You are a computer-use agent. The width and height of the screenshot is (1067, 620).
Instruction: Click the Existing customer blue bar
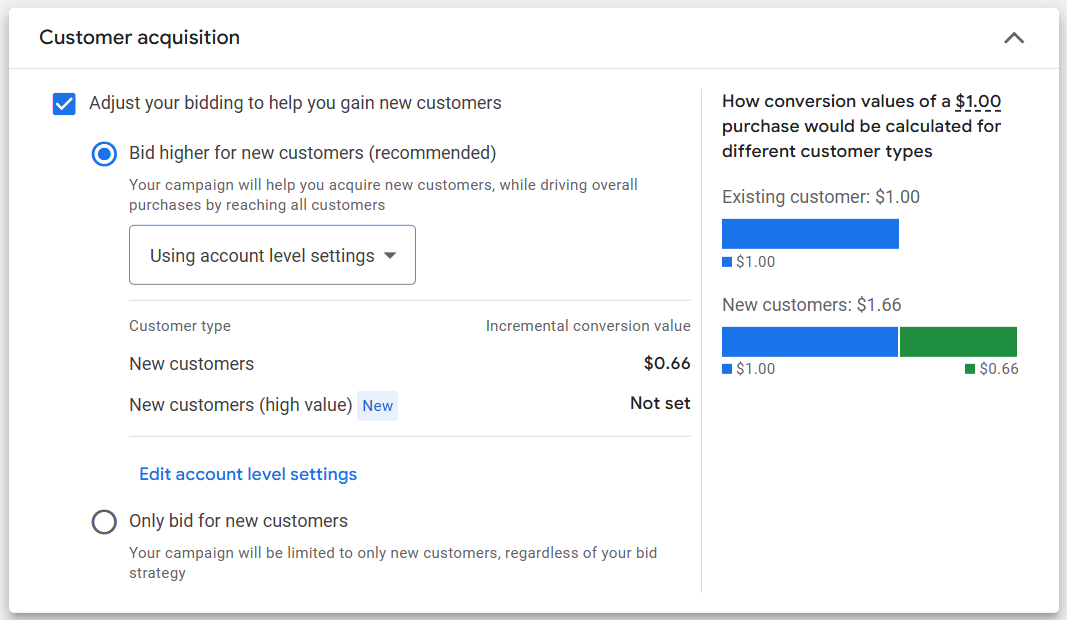pyautogui.click(x=810, y=234)
